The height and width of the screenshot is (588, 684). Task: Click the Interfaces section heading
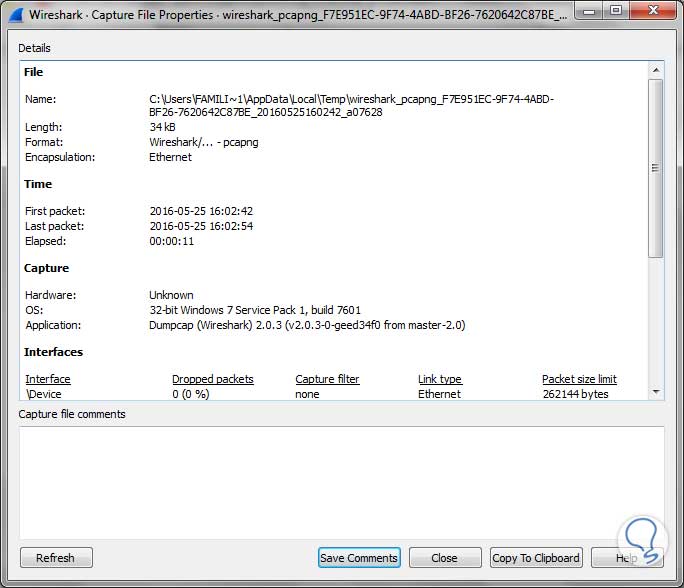click(x=53, y=352)
